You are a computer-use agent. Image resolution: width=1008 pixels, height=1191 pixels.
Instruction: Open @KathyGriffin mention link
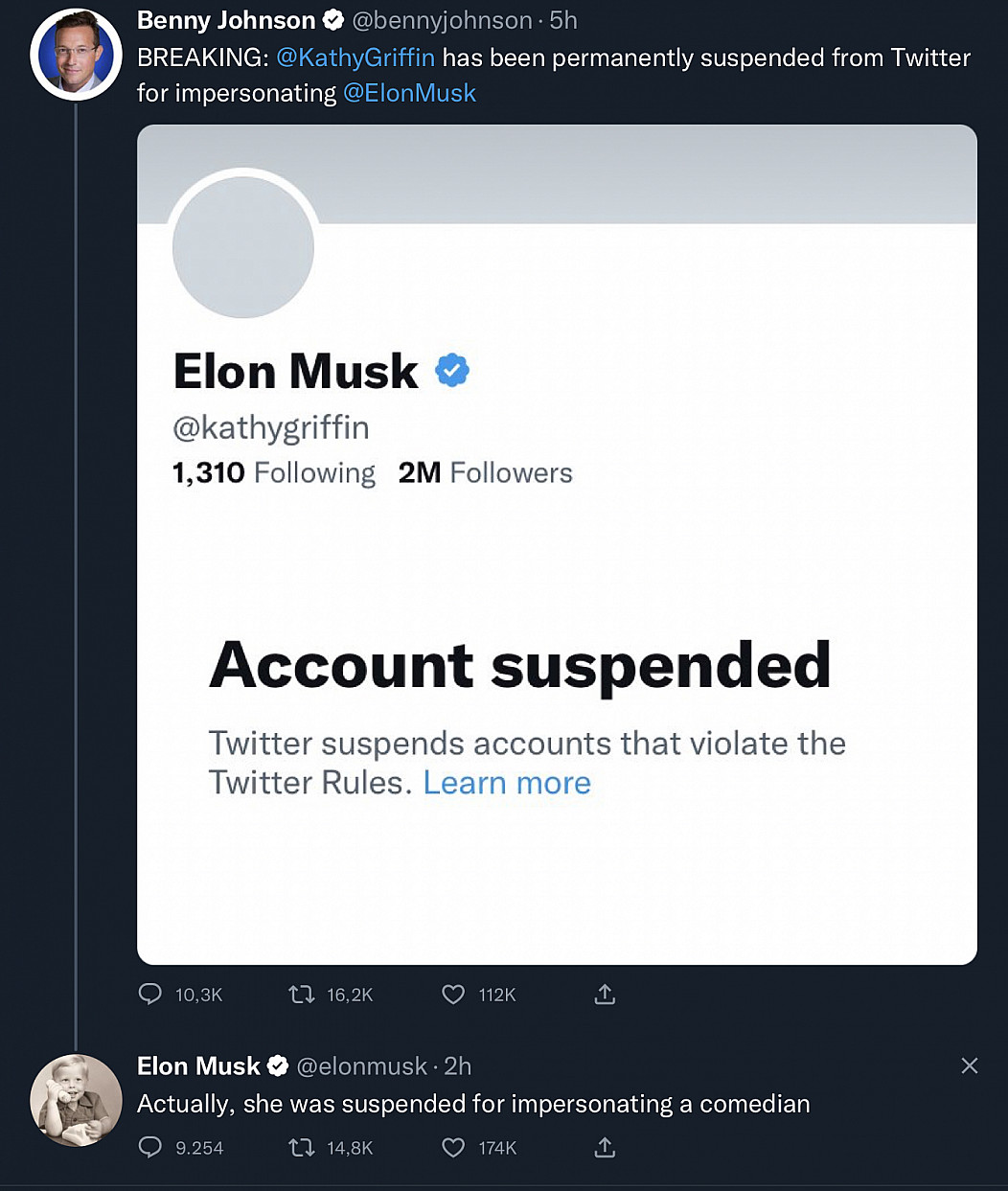pyautogui.click(x=355, y=57)
